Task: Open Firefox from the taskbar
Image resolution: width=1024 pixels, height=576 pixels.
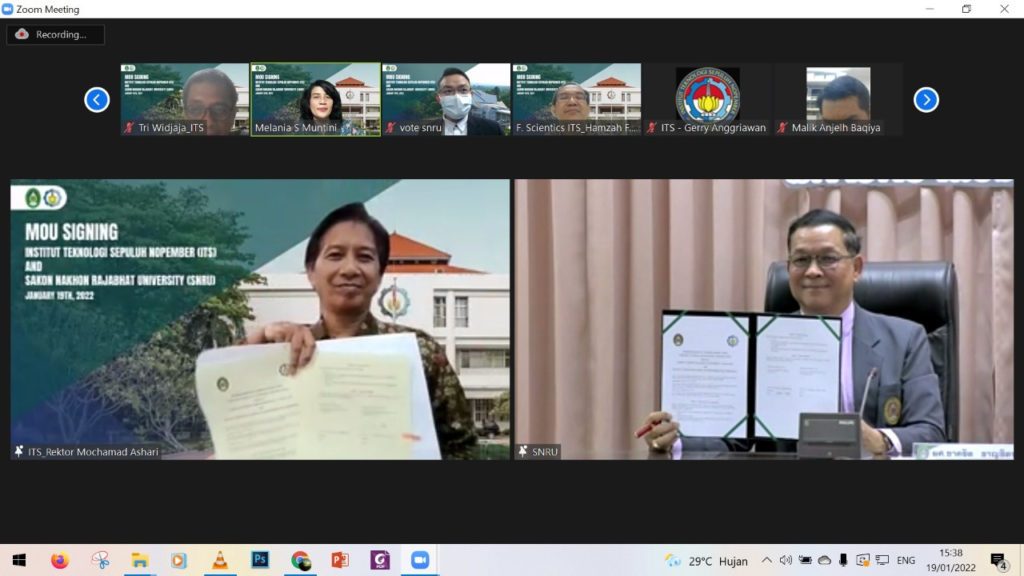Action: 60,561
